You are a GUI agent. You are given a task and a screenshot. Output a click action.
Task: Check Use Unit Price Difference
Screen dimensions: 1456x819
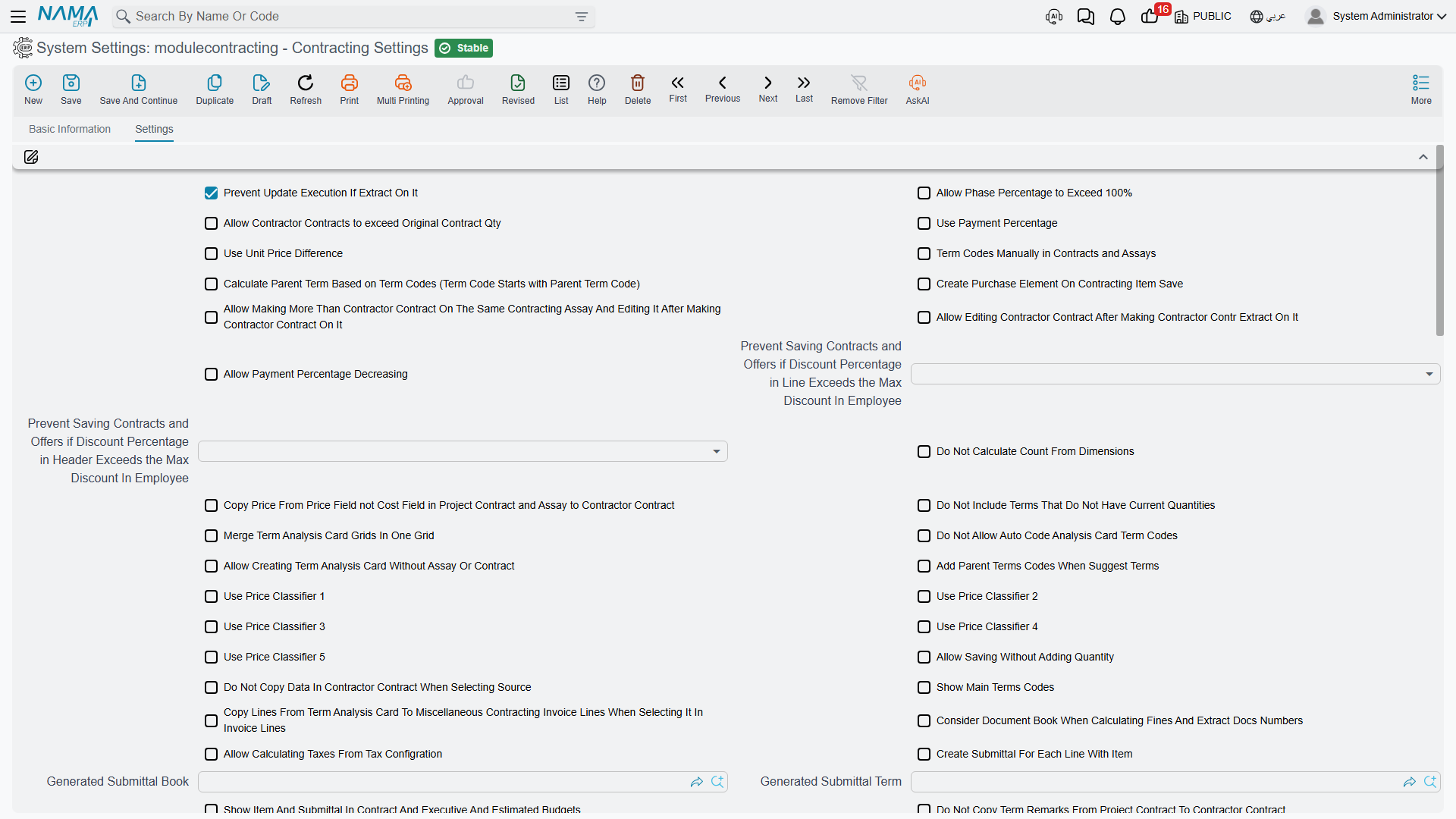[x=212, y=254]
